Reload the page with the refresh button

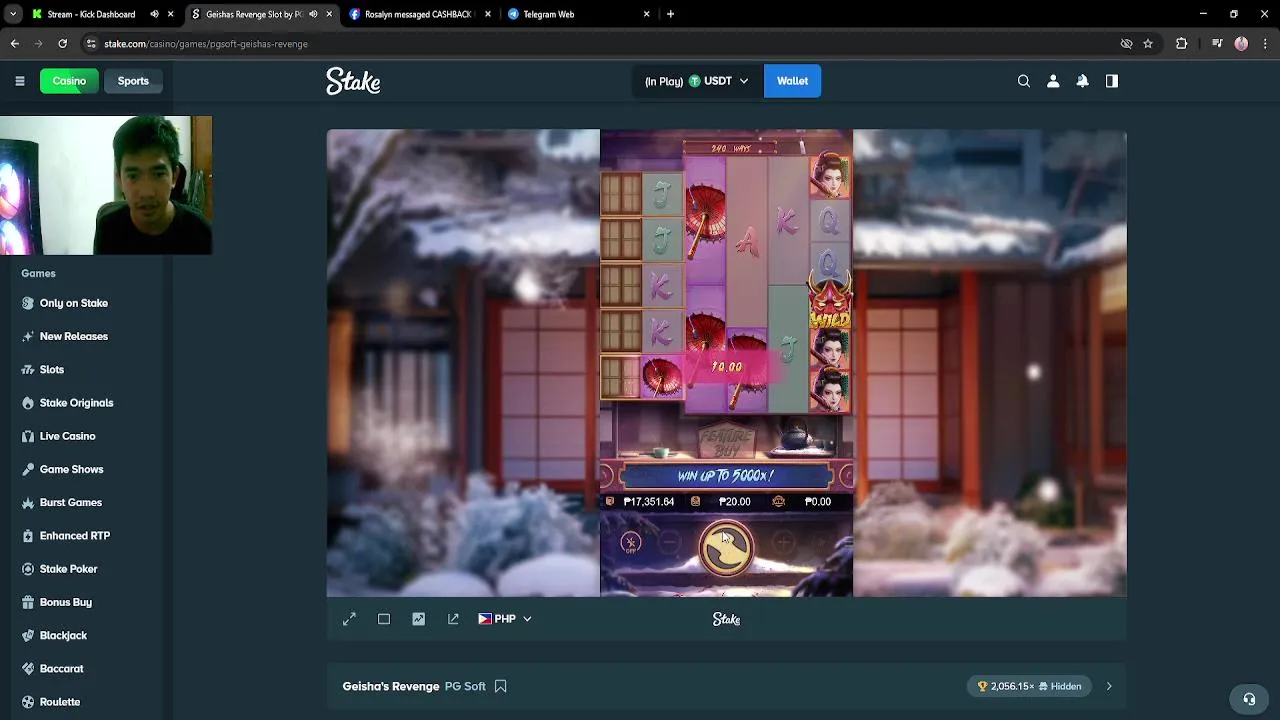[62, 44]
